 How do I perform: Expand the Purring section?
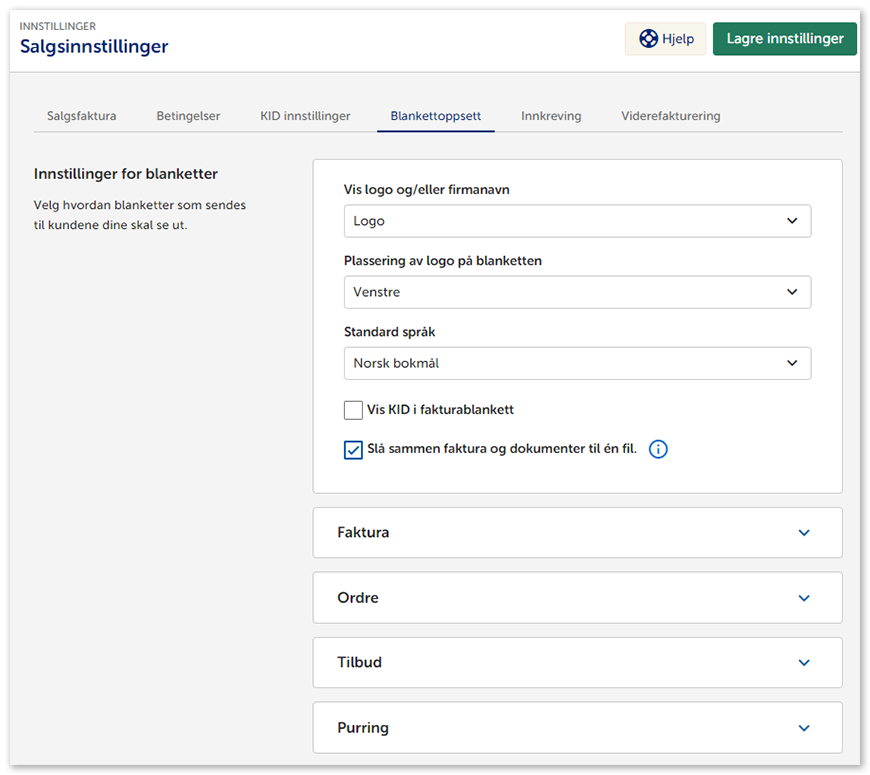click(x=577, y=728)
